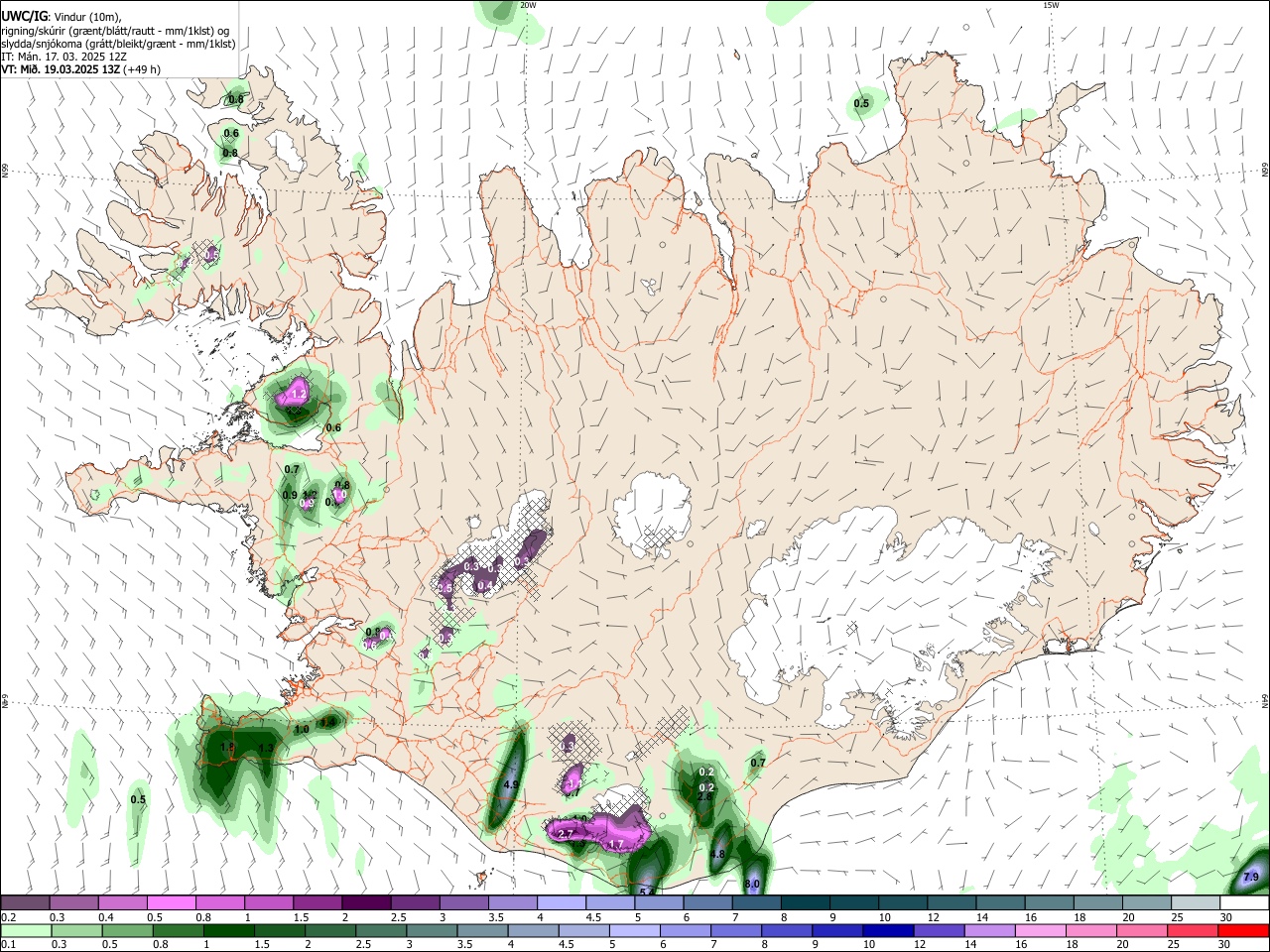Click the 'VT: Mið. 19.03.2025 13Z' valid-time text
The height and width of the screenshot is (952, 1270).
coord(61,69)
